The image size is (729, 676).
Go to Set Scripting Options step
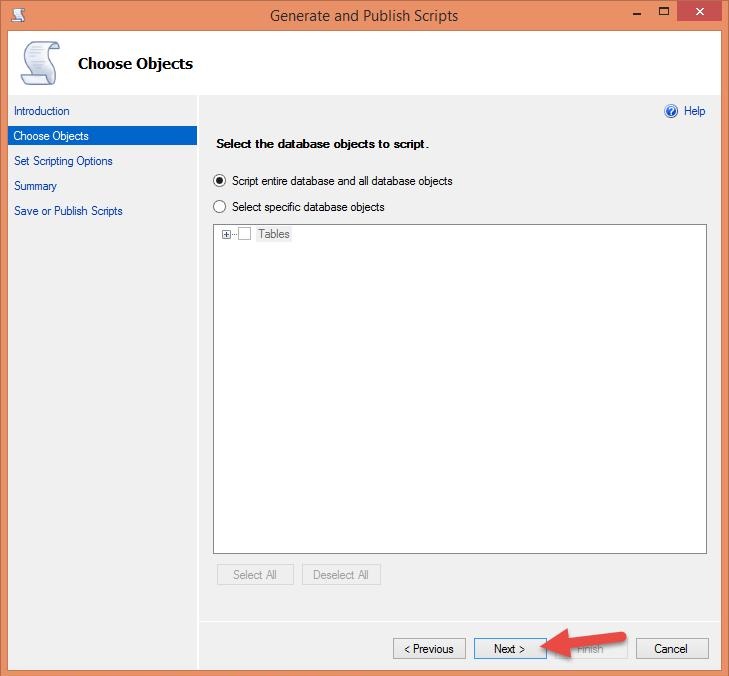point(63,161)
